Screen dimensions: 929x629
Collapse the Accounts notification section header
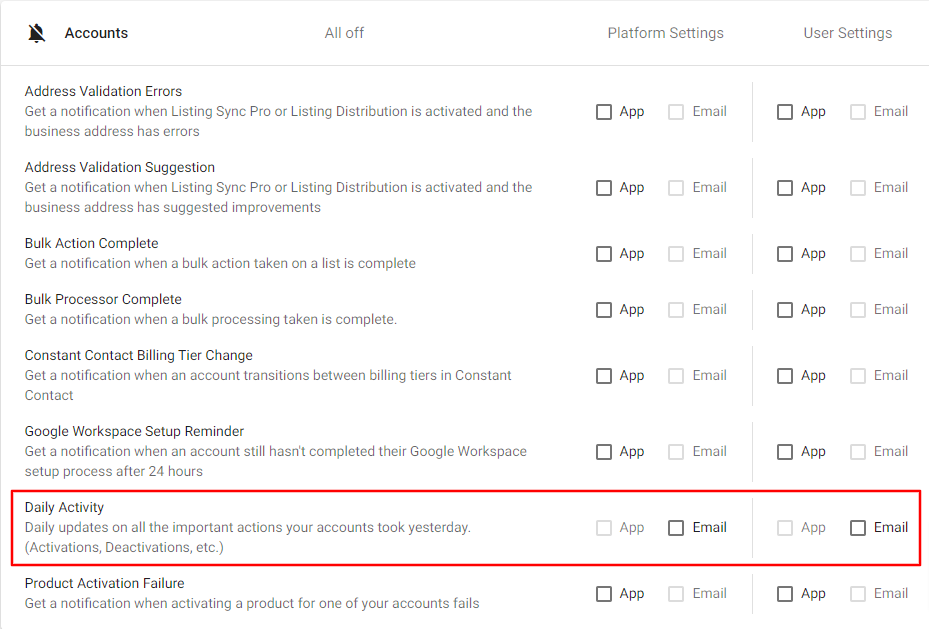pos(96,33)
